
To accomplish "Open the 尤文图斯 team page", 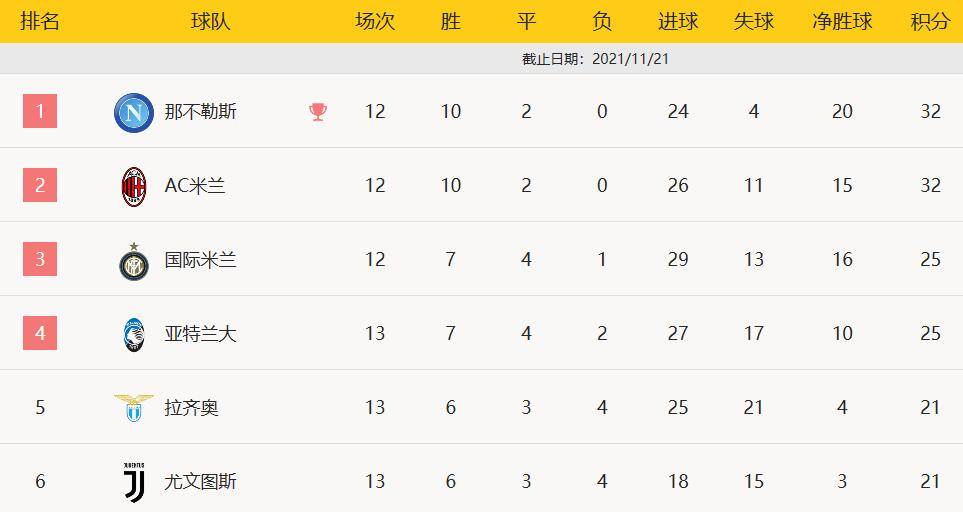I will click(200, 482).
